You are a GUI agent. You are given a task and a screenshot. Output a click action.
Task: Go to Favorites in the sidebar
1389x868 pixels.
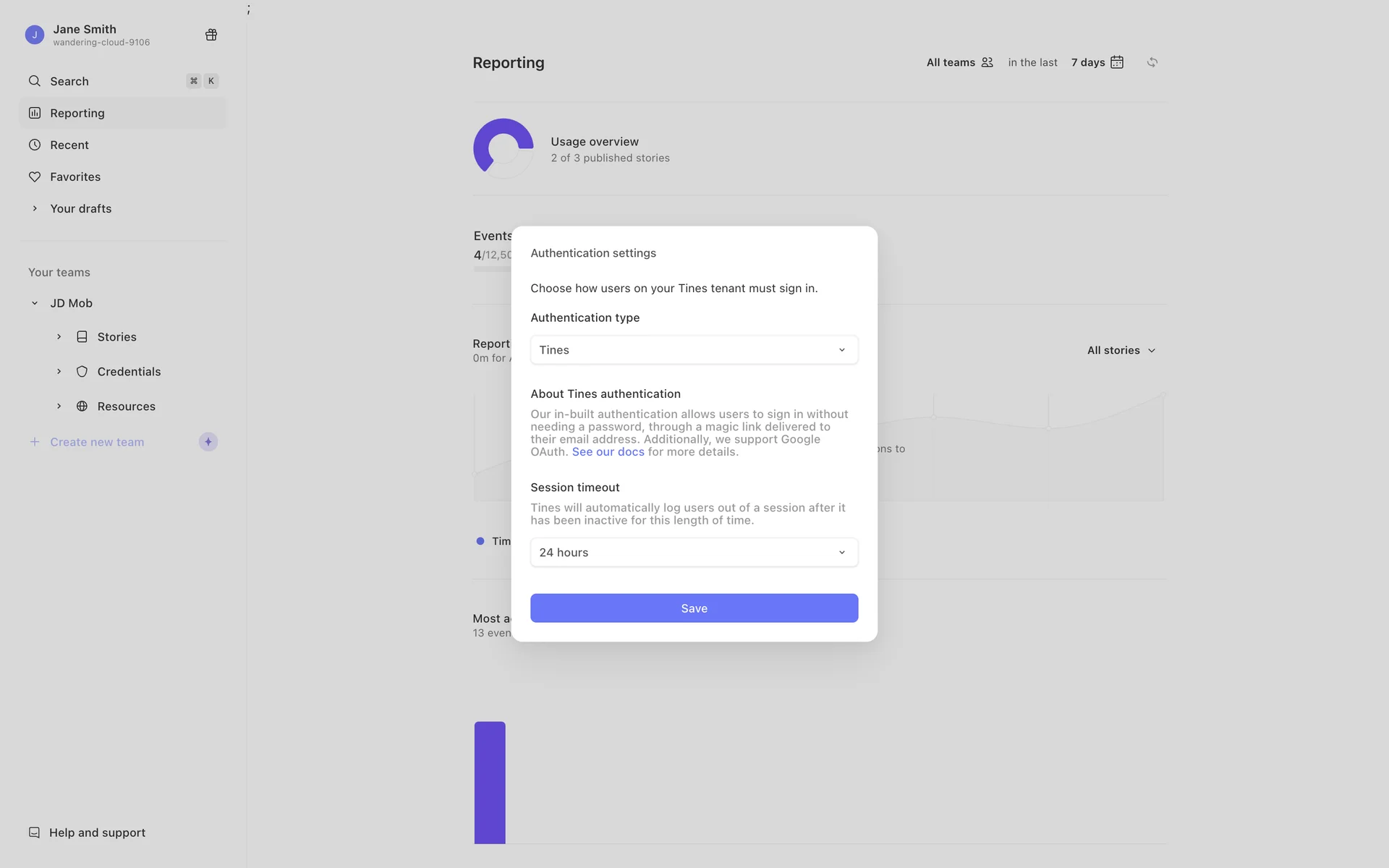pos(75,176)
